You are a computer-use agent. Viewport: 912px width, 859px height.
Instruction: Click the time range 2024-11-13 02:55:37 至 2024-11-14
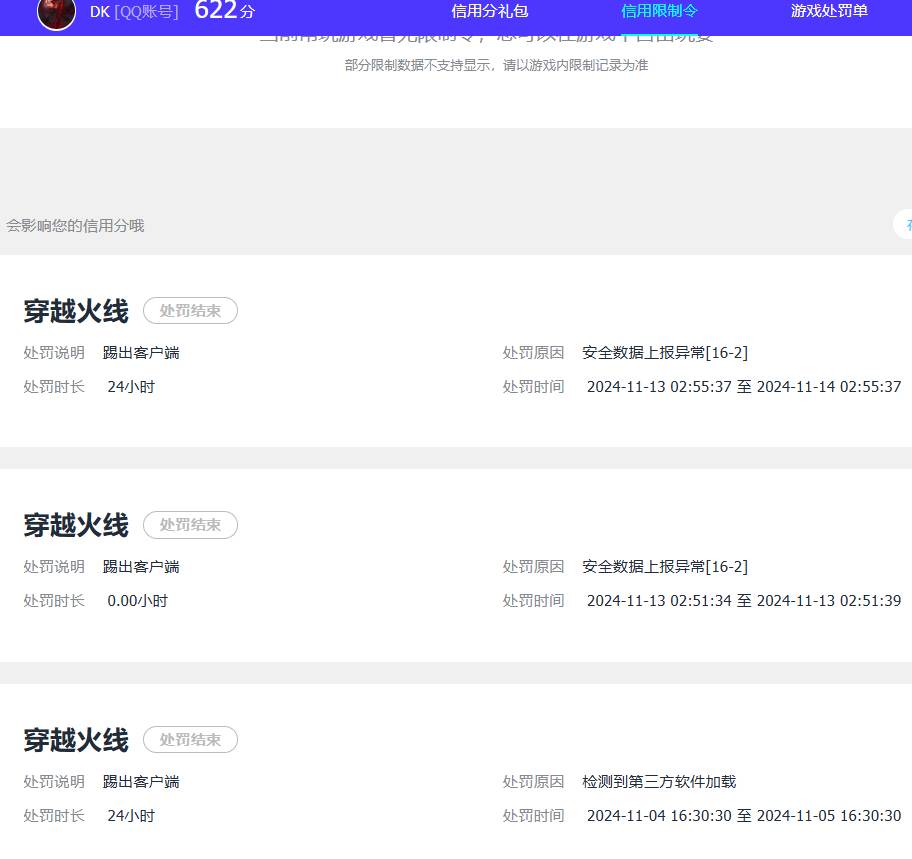744,387
